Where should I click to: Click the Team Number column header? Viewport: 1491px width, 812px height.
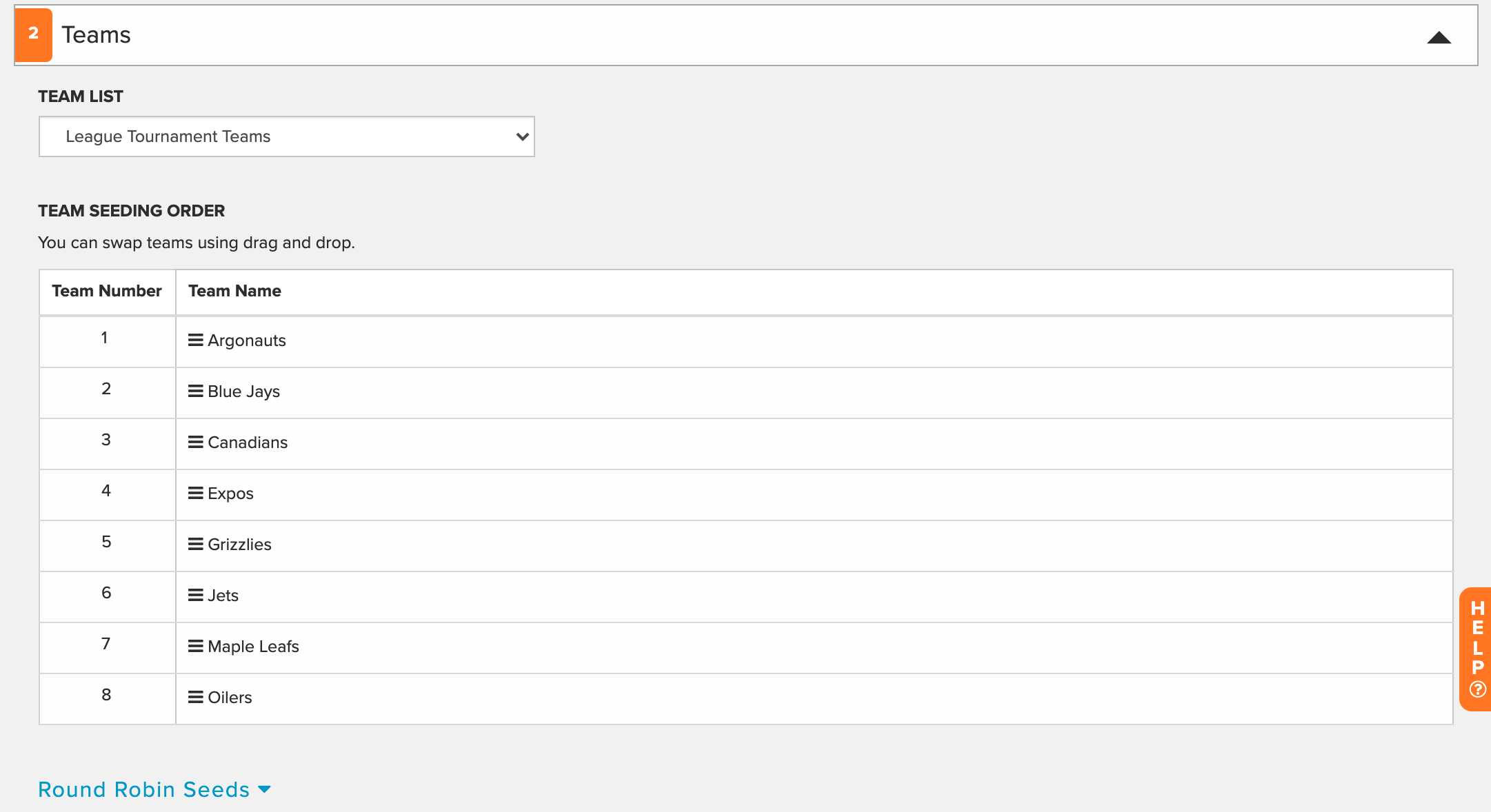point(107,291)
